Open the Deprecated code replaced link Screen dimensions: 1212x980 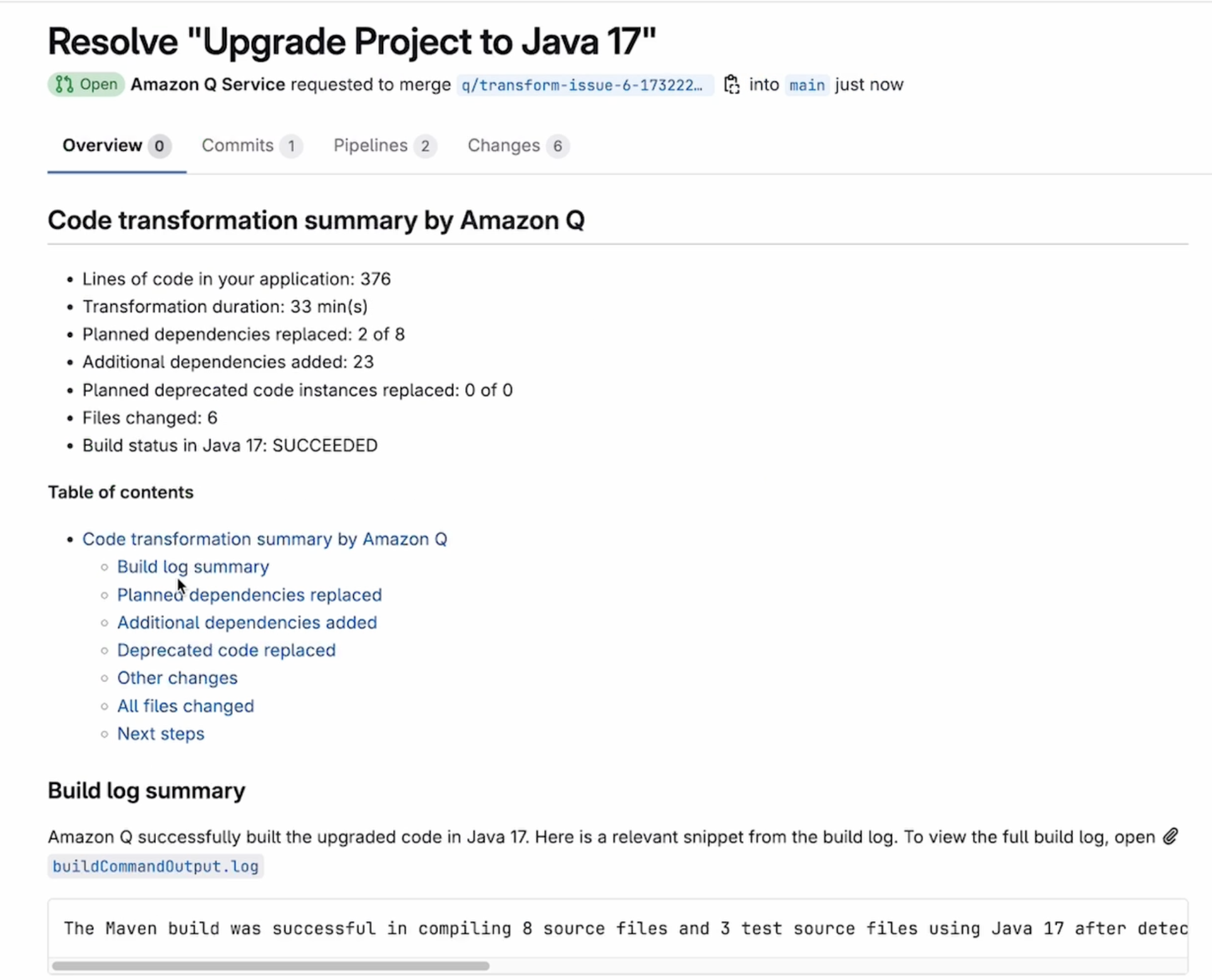[x=226, y=650]
